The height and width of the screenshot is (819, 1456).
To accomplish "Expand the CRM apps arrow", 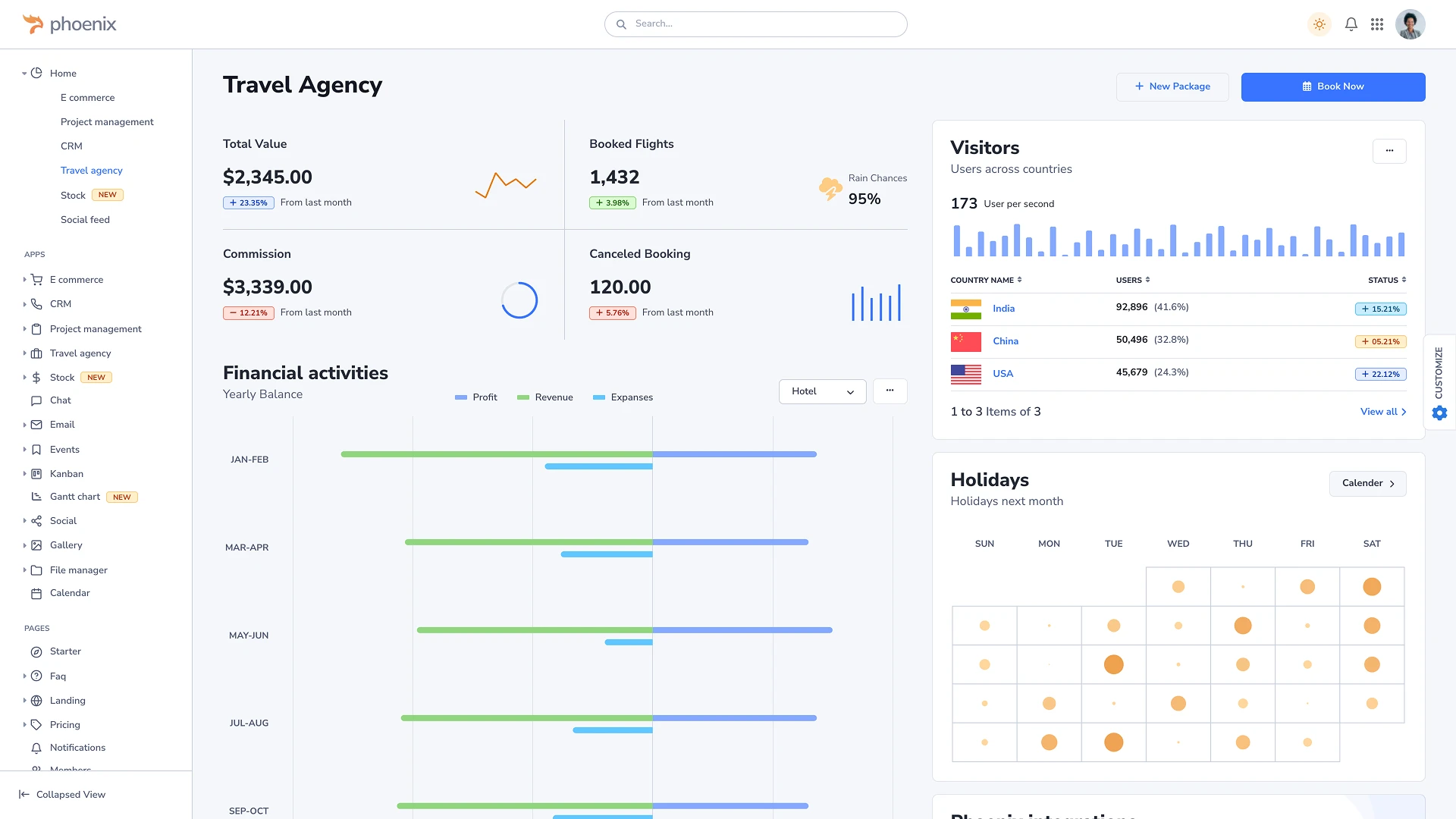I will pos(24,304).
